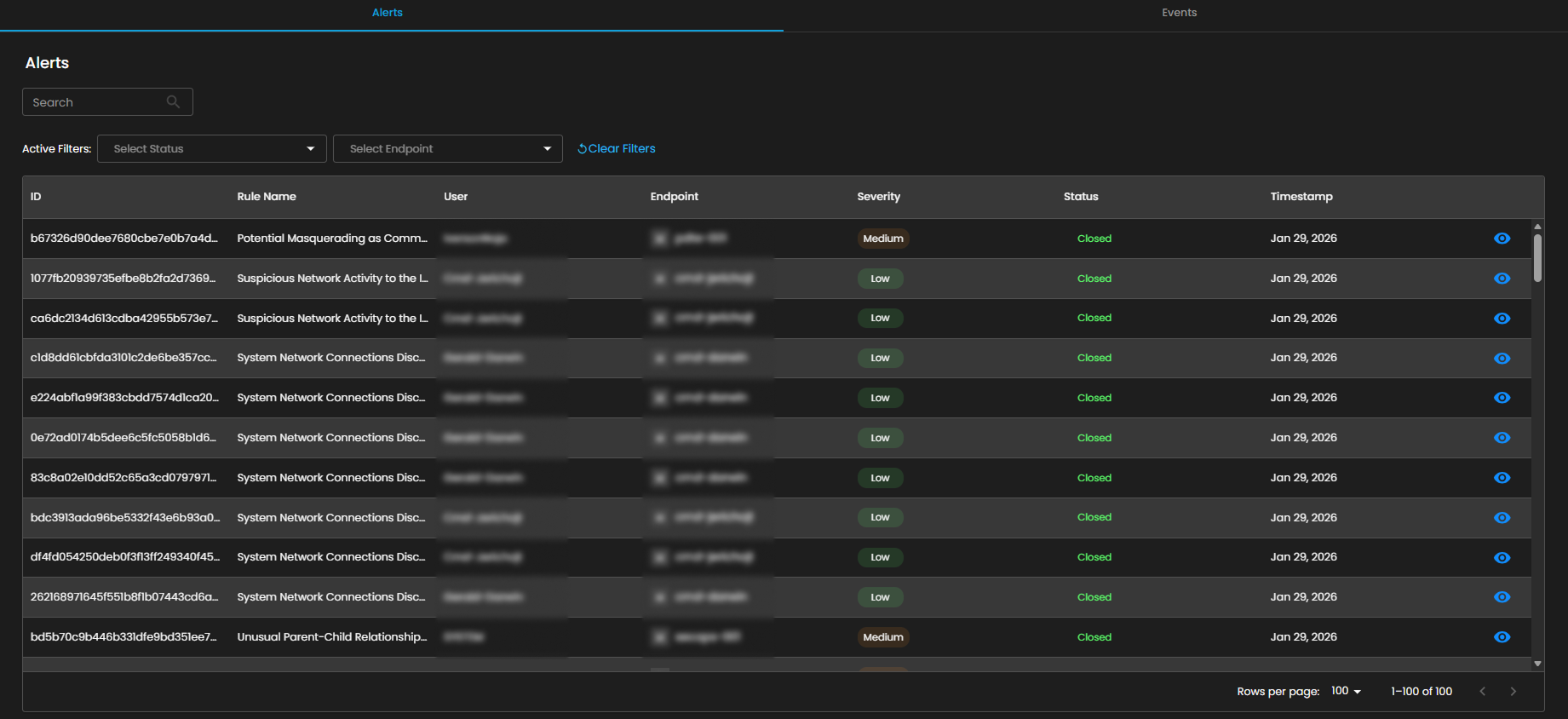Open the Select Status dropdown
Viewport: 1568px width, 719px height.
click(212, 149)
